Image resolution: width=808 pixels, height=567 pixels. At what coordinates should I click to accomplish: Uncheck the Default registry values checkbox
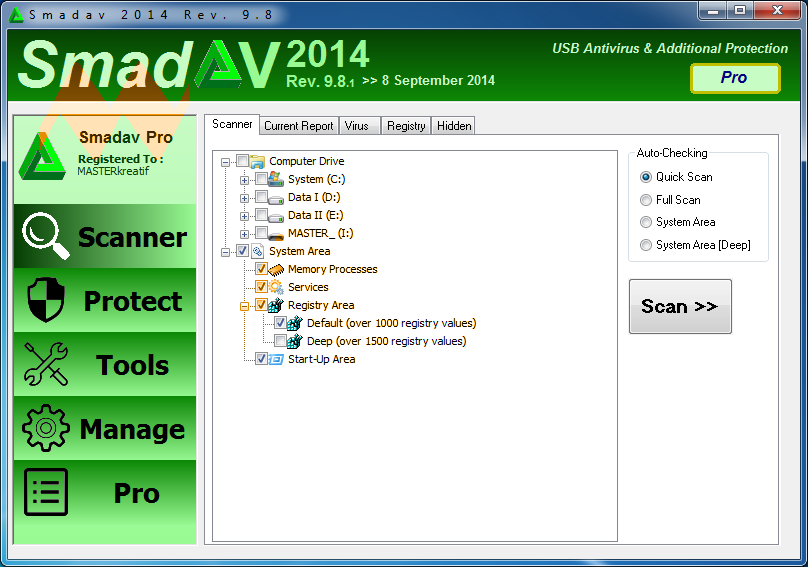click(x=280, y=323)
